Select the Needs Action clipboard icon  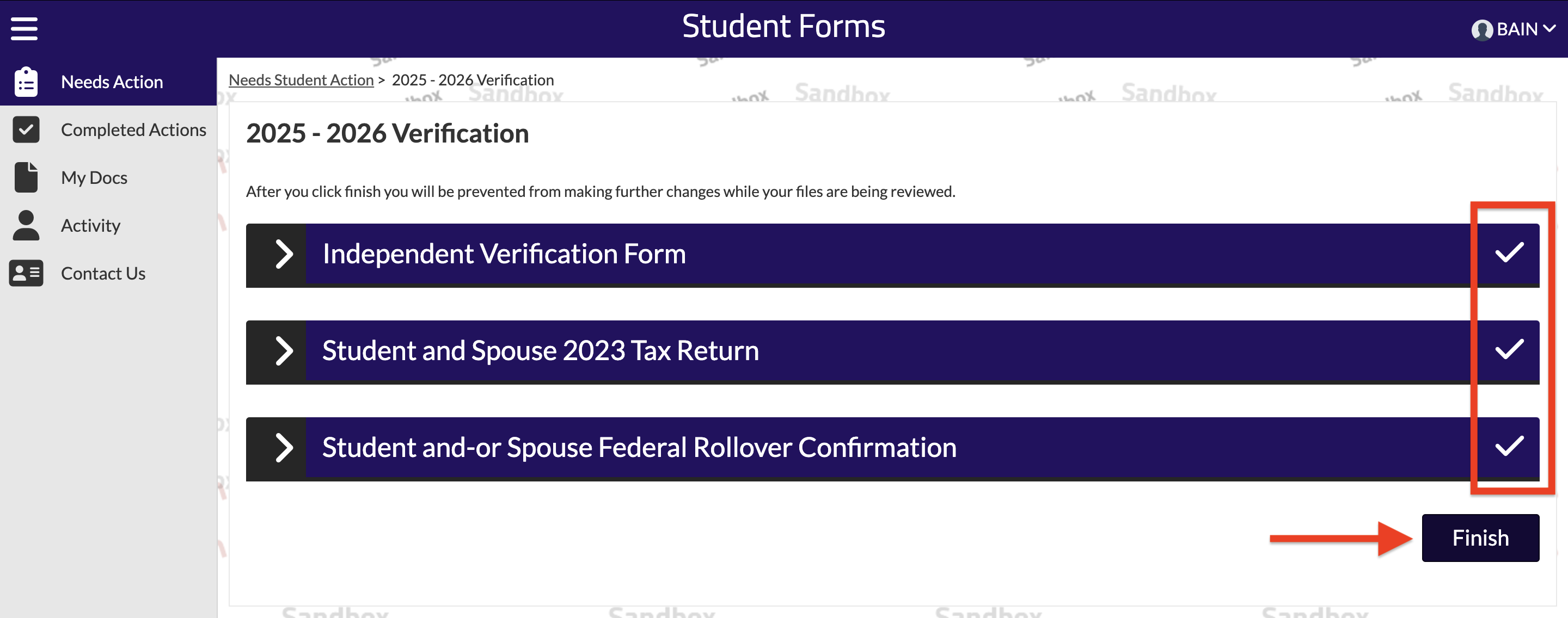pyautogui.click(x=26, y=81)
